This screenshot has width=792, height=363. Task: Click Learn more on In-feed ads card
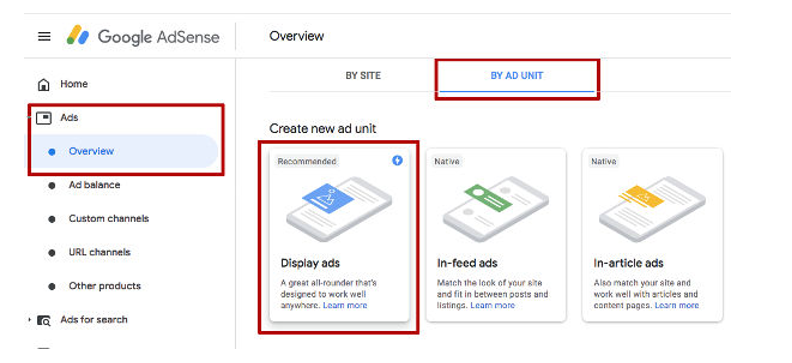[492, 305]
